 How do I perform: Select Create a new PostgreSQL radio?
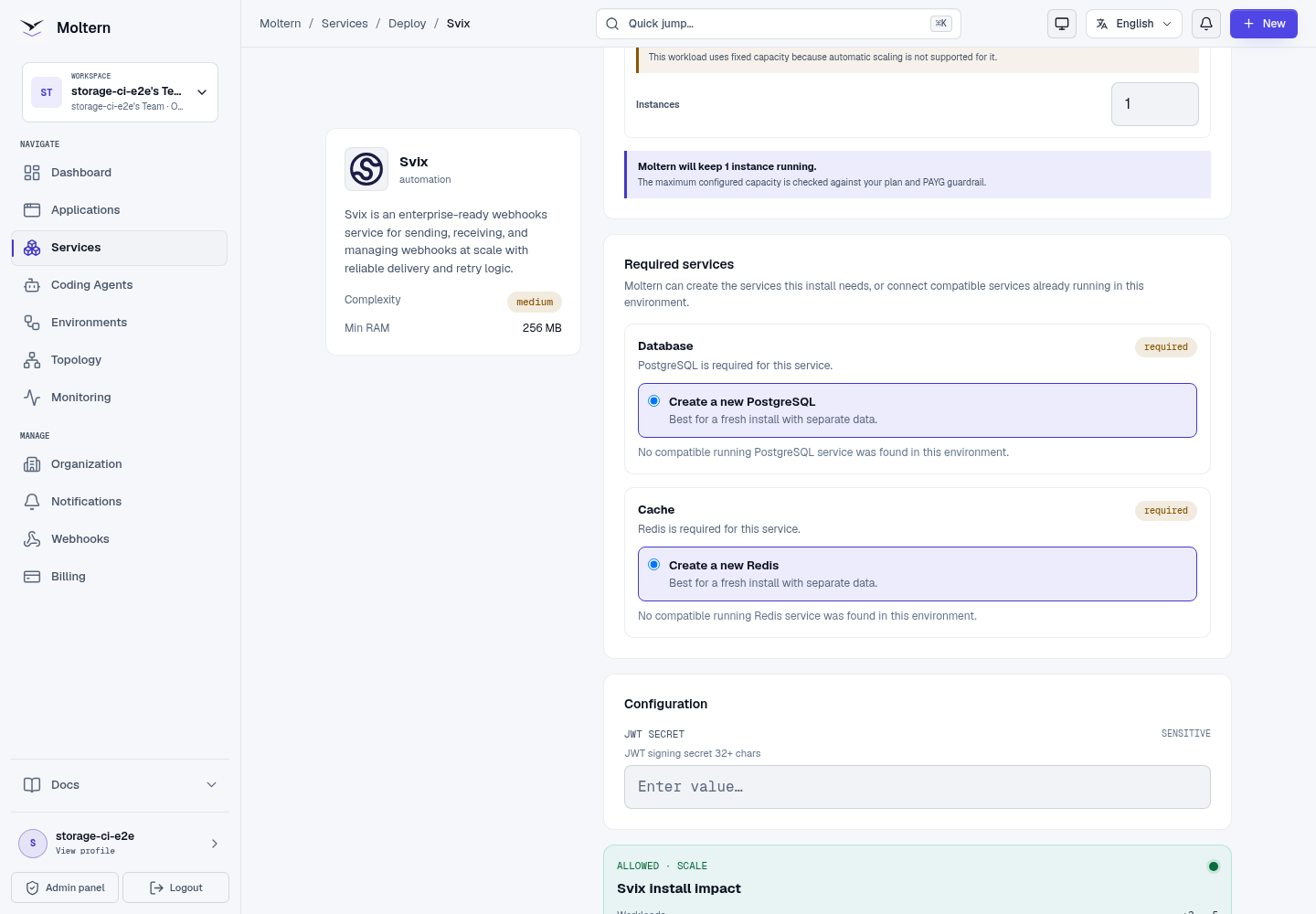point(654,401)
